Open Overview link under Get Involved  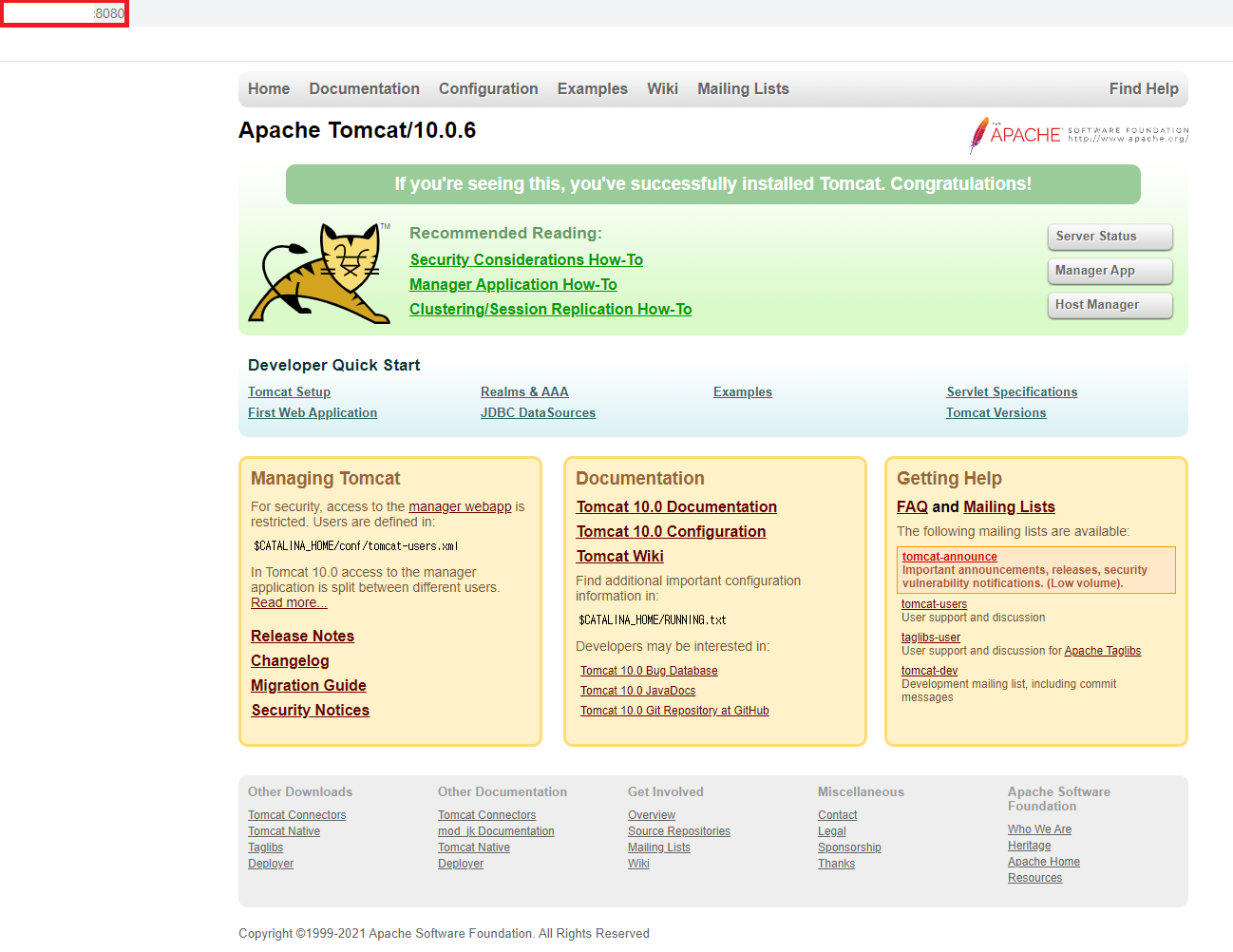(651, 815)
